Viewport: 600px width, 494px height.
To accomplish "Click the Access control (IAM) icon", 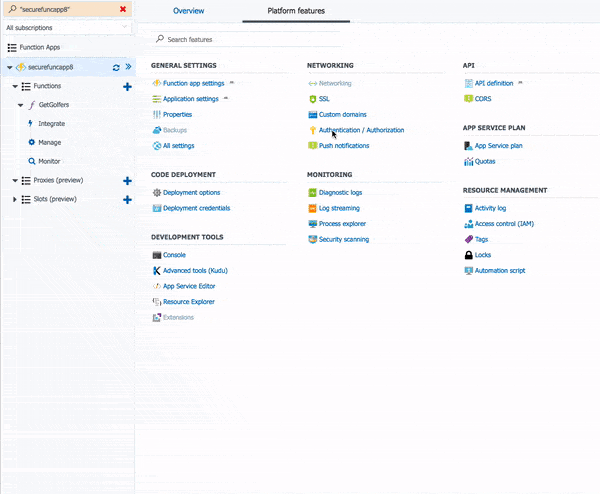I will [x=468, y=224].
